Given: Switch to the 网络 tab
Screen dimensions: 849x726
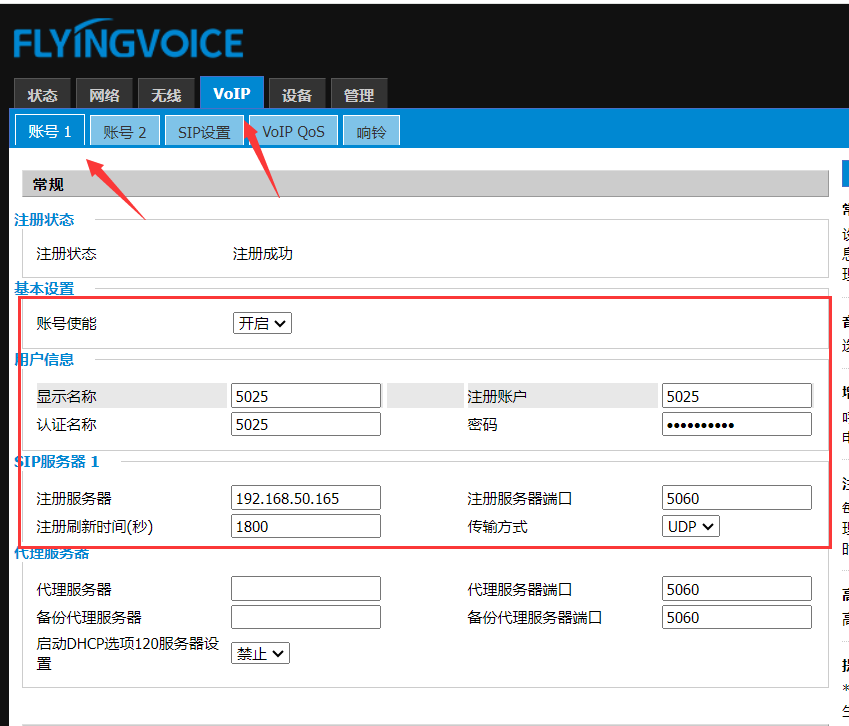Looking at the screenshot, I should [x=104, y=96].
